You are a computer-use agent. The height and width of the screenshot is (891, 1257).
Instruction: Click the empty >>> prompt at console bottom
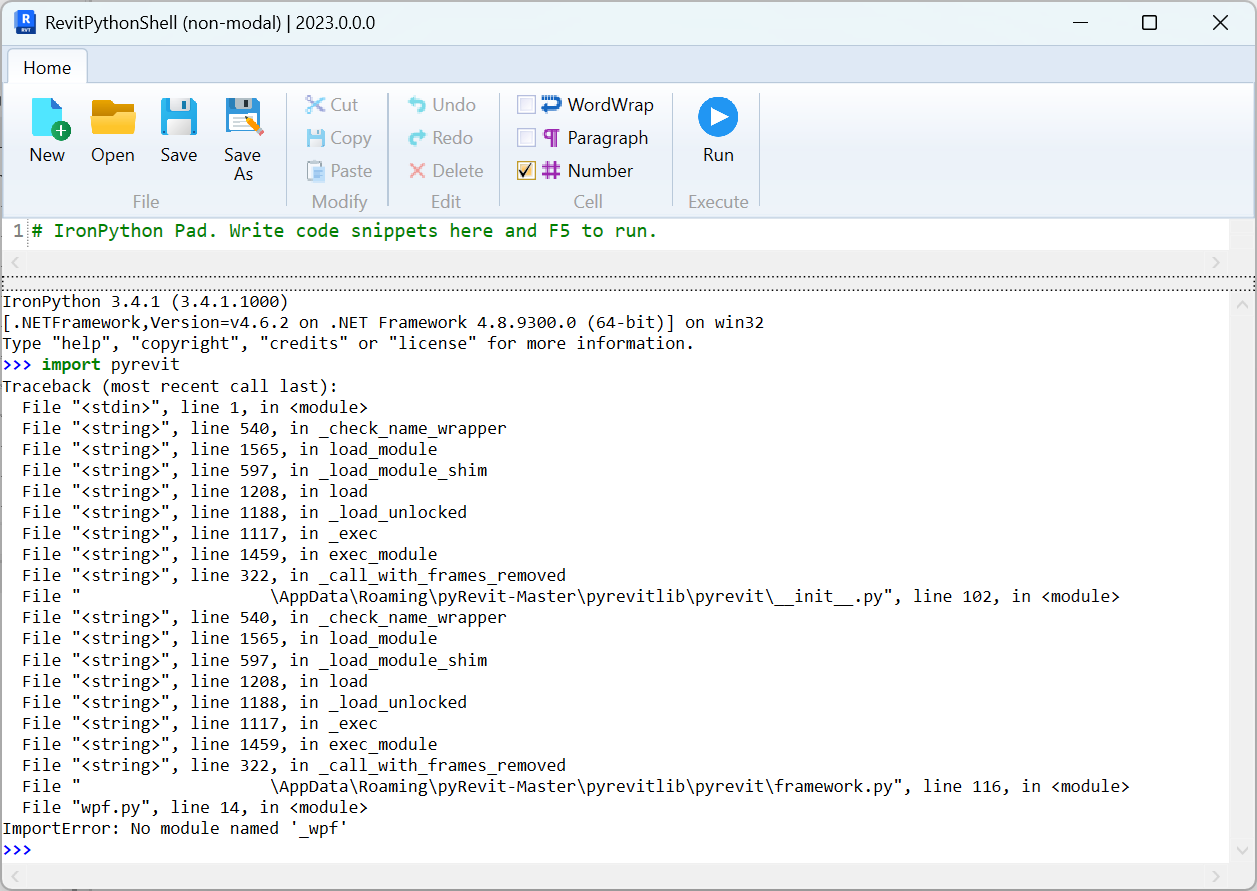(x=17, y=849)
